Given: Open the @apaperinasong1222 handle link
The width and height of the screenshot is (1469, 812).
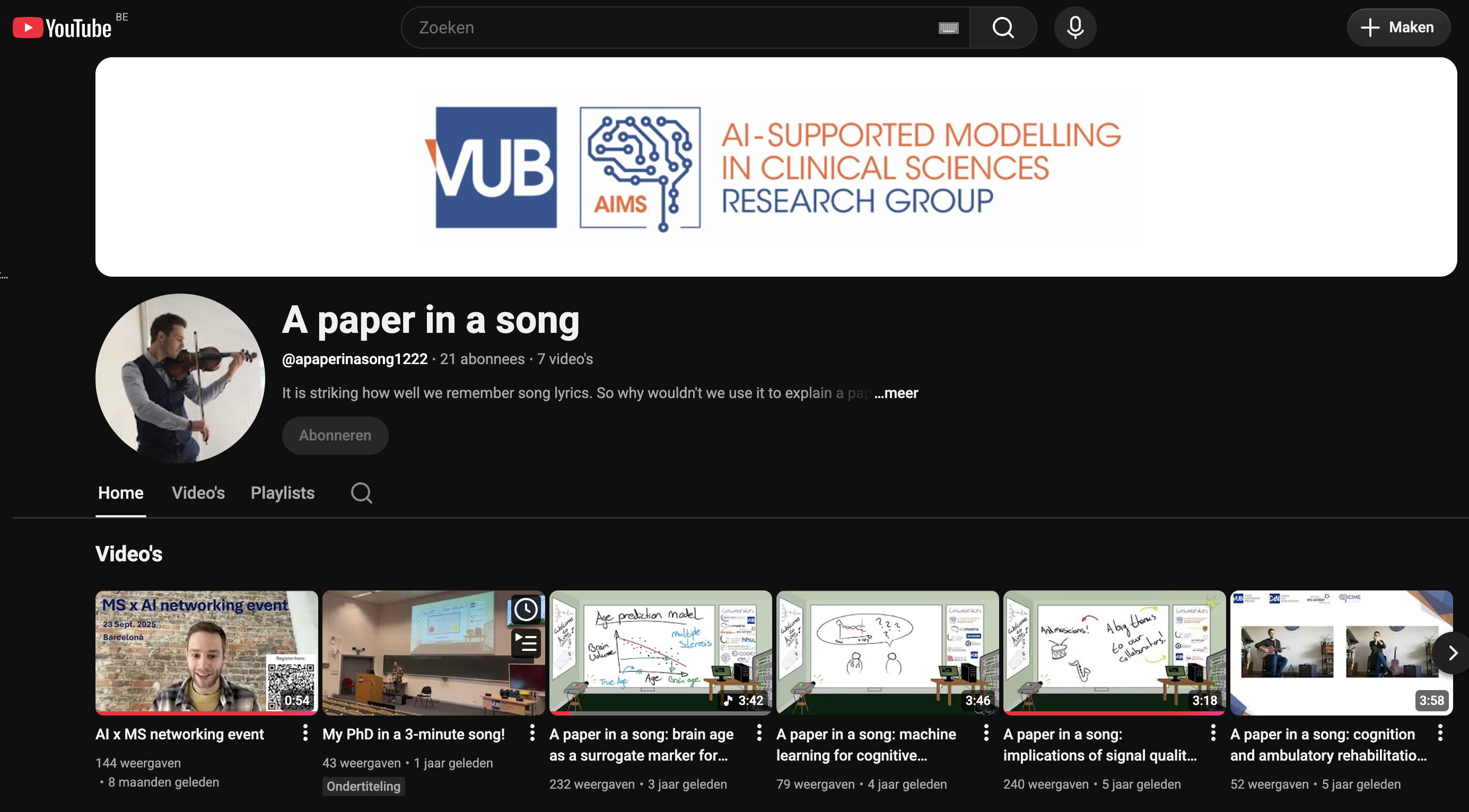Looking at the screenshot, I should pos(354,359).
